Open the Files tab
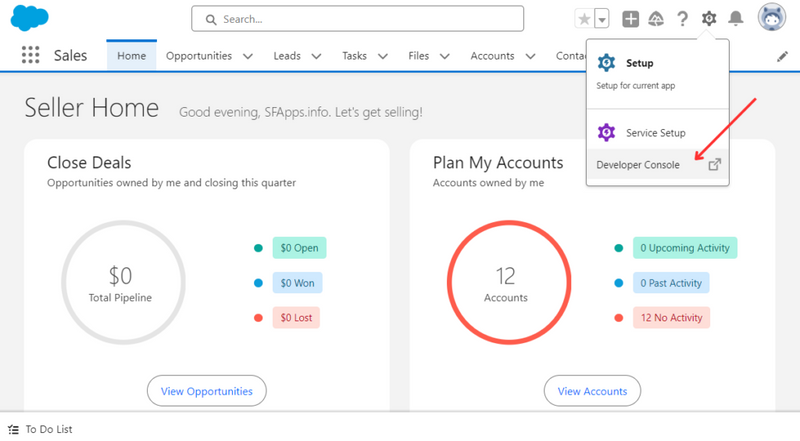 (418, 56)
